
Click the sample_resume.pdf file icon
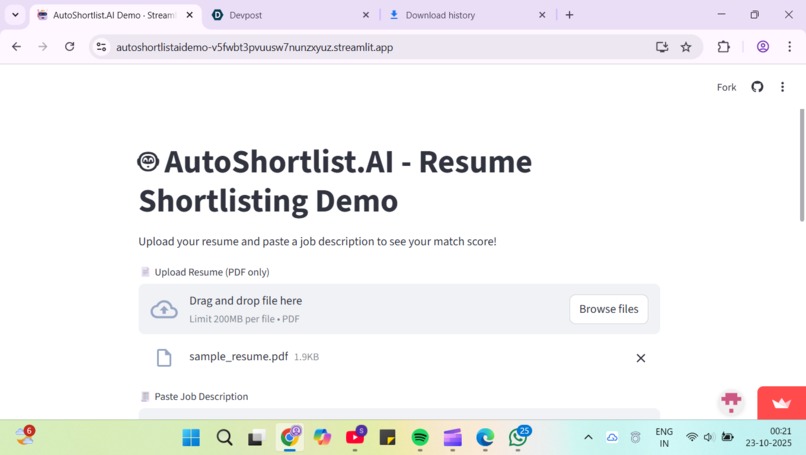coord(163,358)
